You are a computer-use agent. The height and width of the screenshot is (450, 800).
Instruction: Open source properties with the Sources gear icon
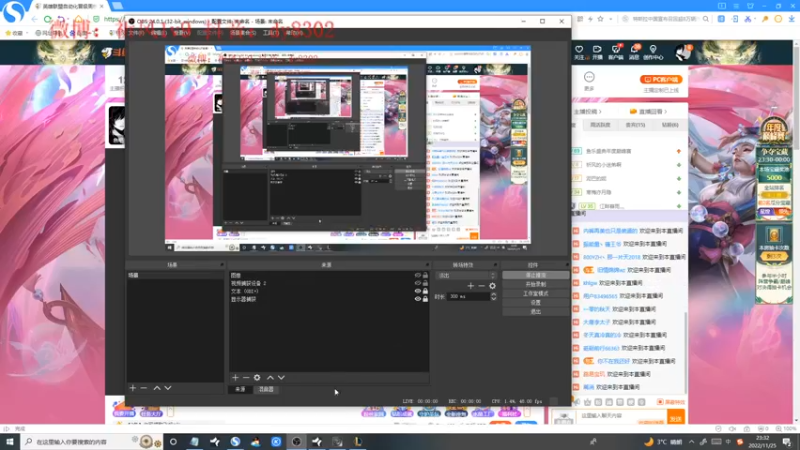click(x=257, y=378)
